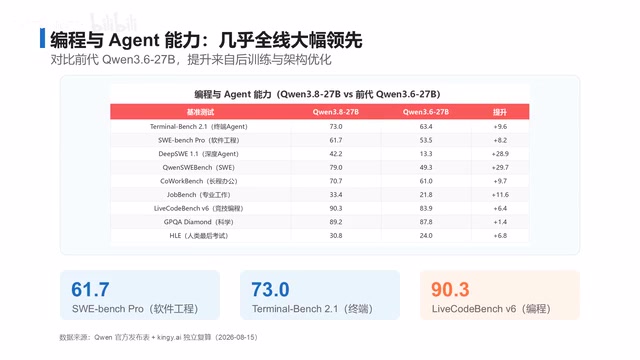Screen dimensions: 640x360
Task: Click the value 33.4 in the table
Action: (x=336, y=195)
